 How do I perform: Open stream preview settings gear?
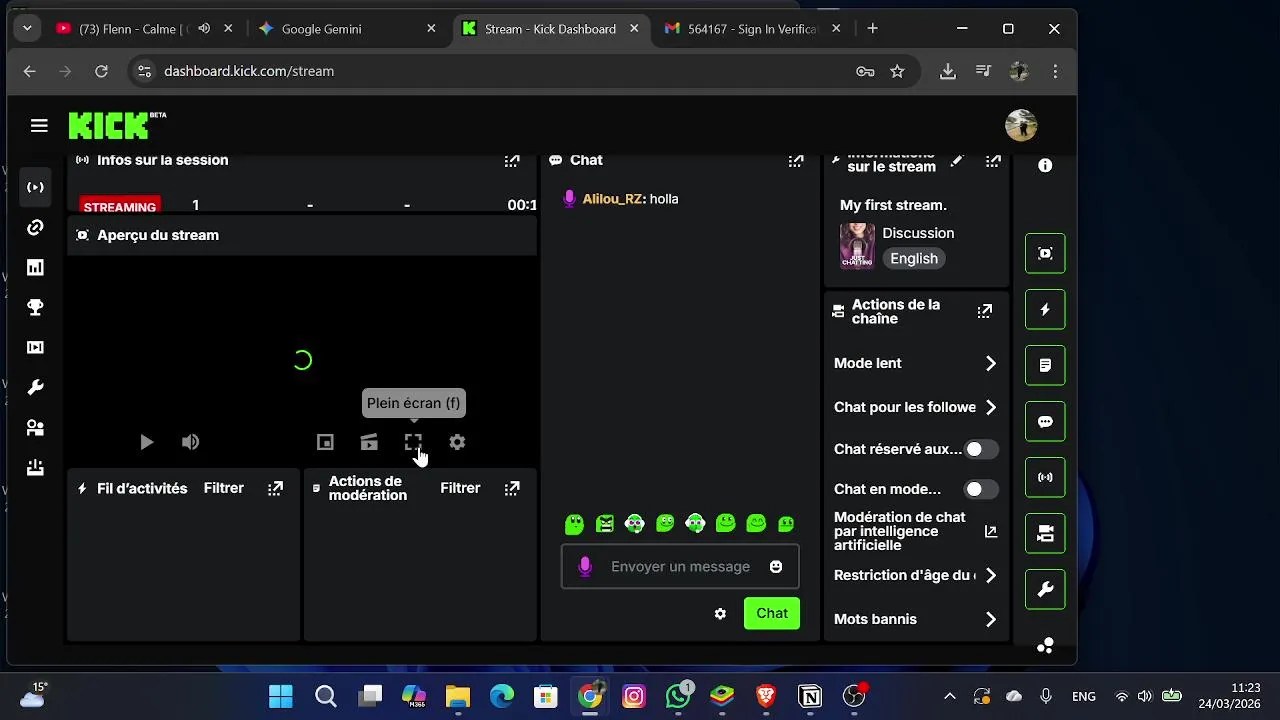click(457, 442)
